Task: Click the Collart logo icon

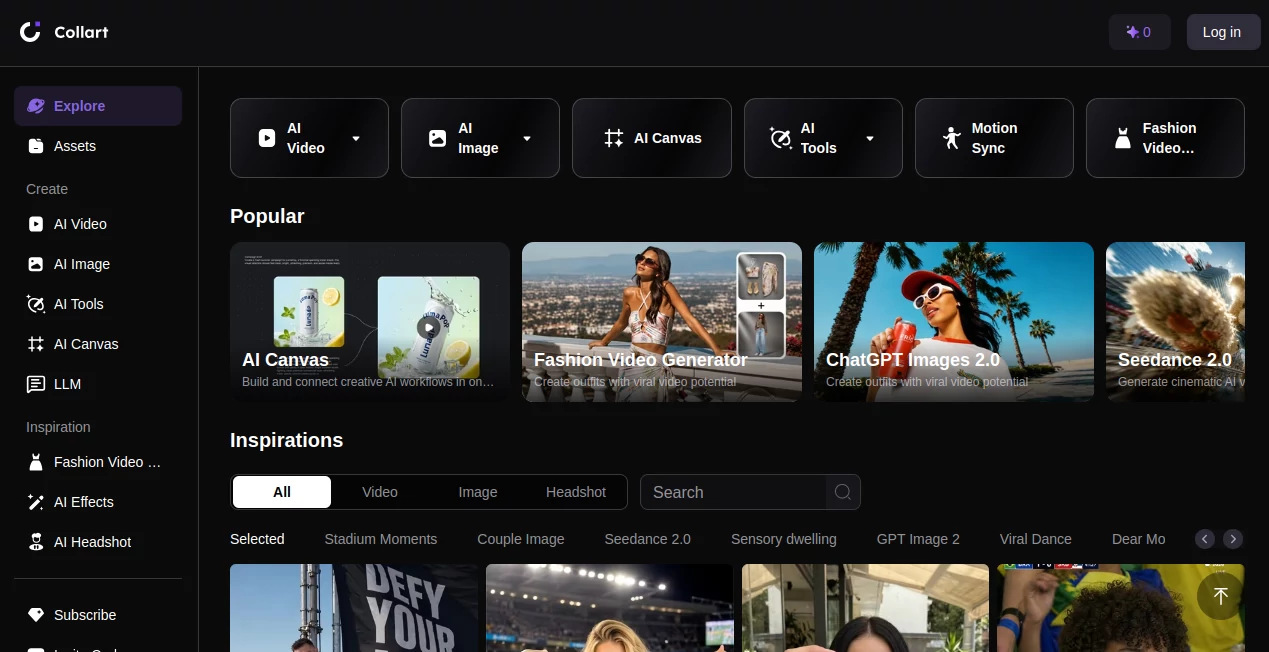Action: click(x=31, y=32)
